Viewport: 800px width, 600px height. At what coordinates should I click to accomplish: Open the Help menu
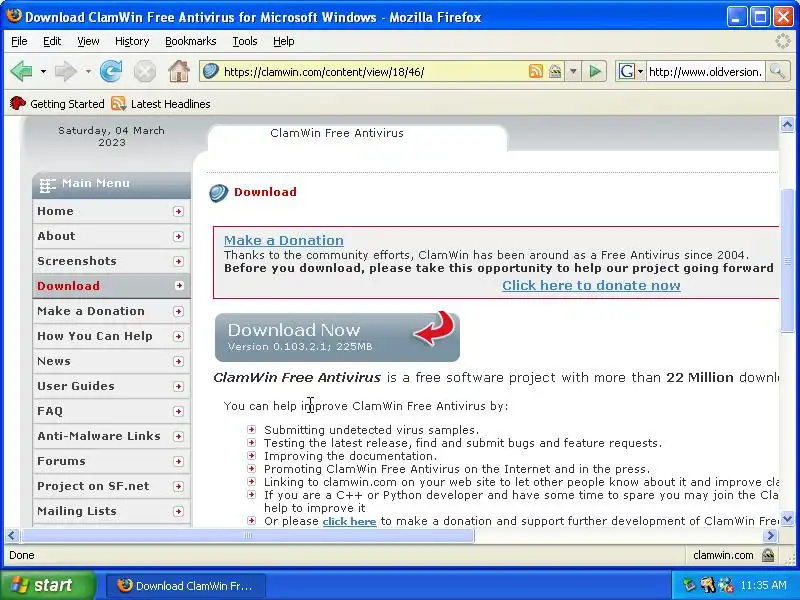pyautogui.click(x=284, y=41)
